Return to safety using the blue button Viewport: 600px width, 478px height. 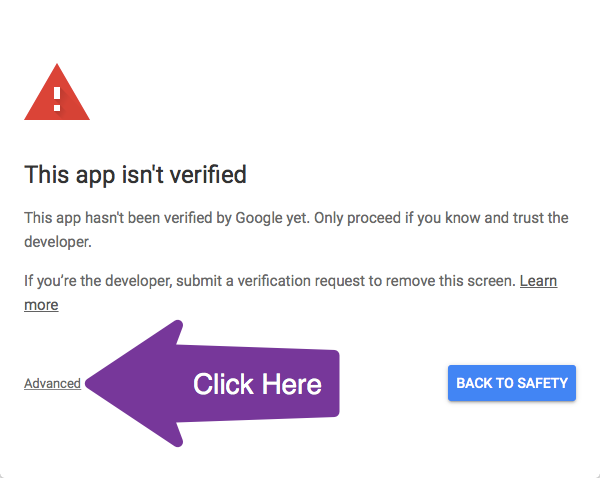click(512, 383)
